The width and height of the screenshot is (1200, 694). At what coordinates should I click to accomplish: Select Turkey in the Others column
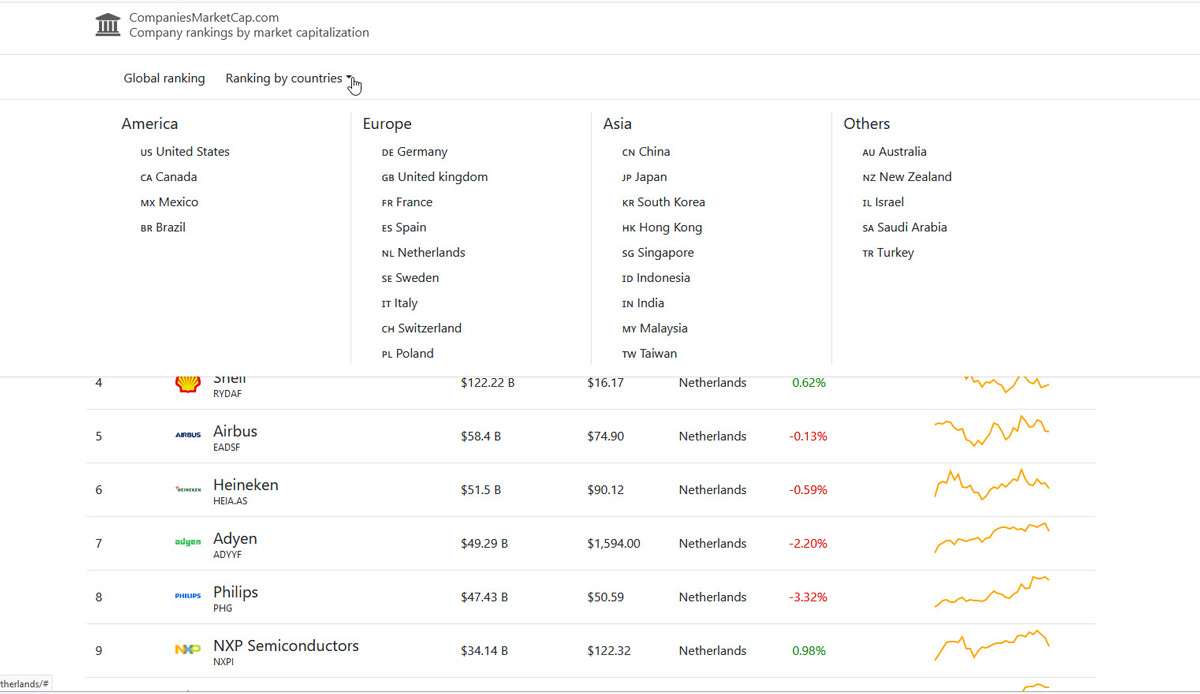888,253
